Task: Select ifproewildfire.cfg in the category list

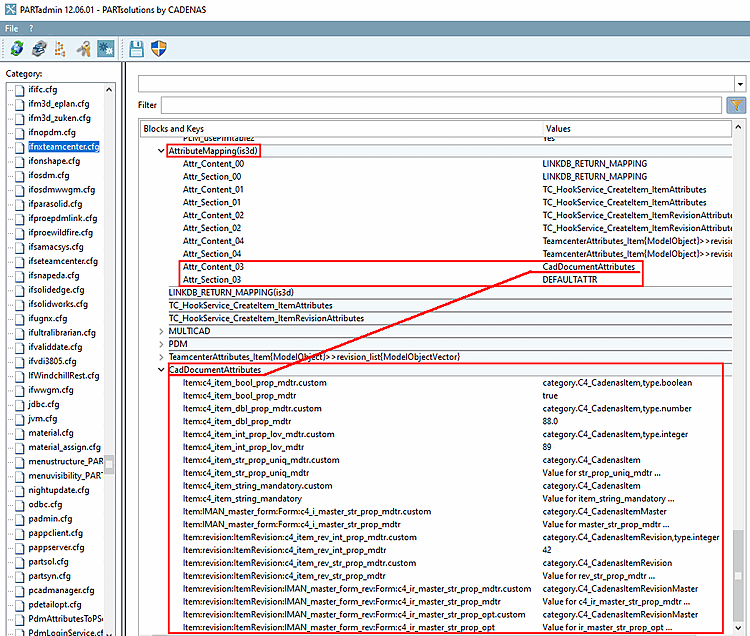Action: 60,233
